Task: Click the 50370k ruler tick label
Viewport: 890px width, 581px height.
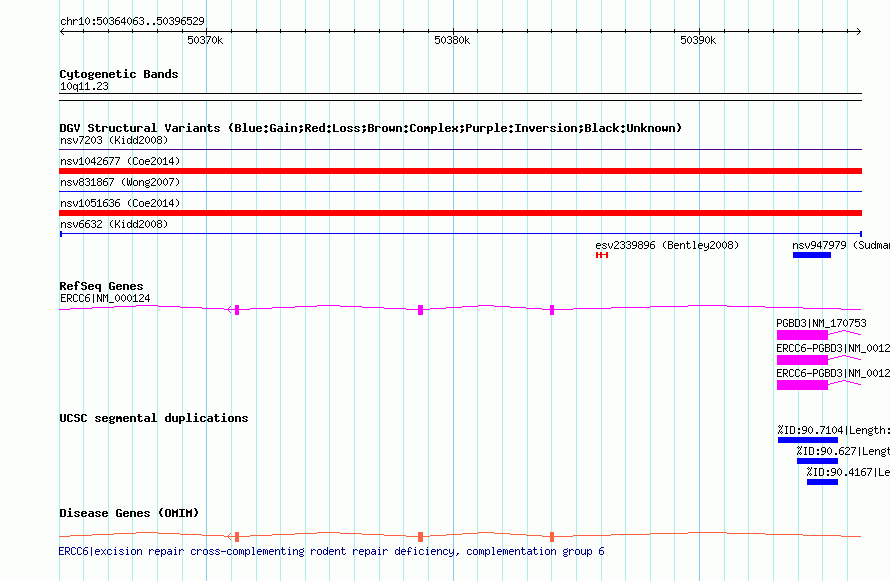Action: (x=205, y=40)
